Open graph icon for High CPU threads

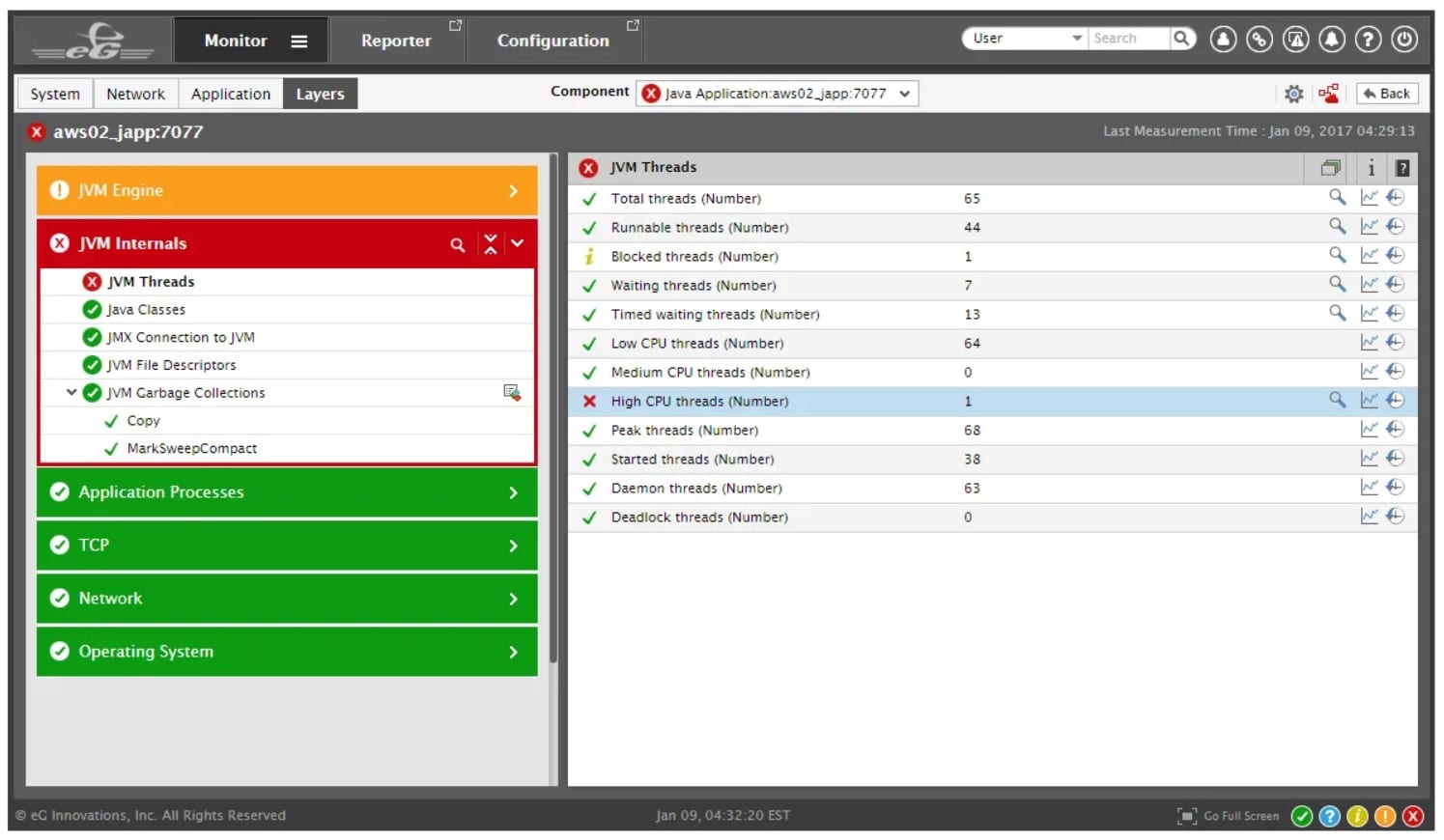point(1369,401)
